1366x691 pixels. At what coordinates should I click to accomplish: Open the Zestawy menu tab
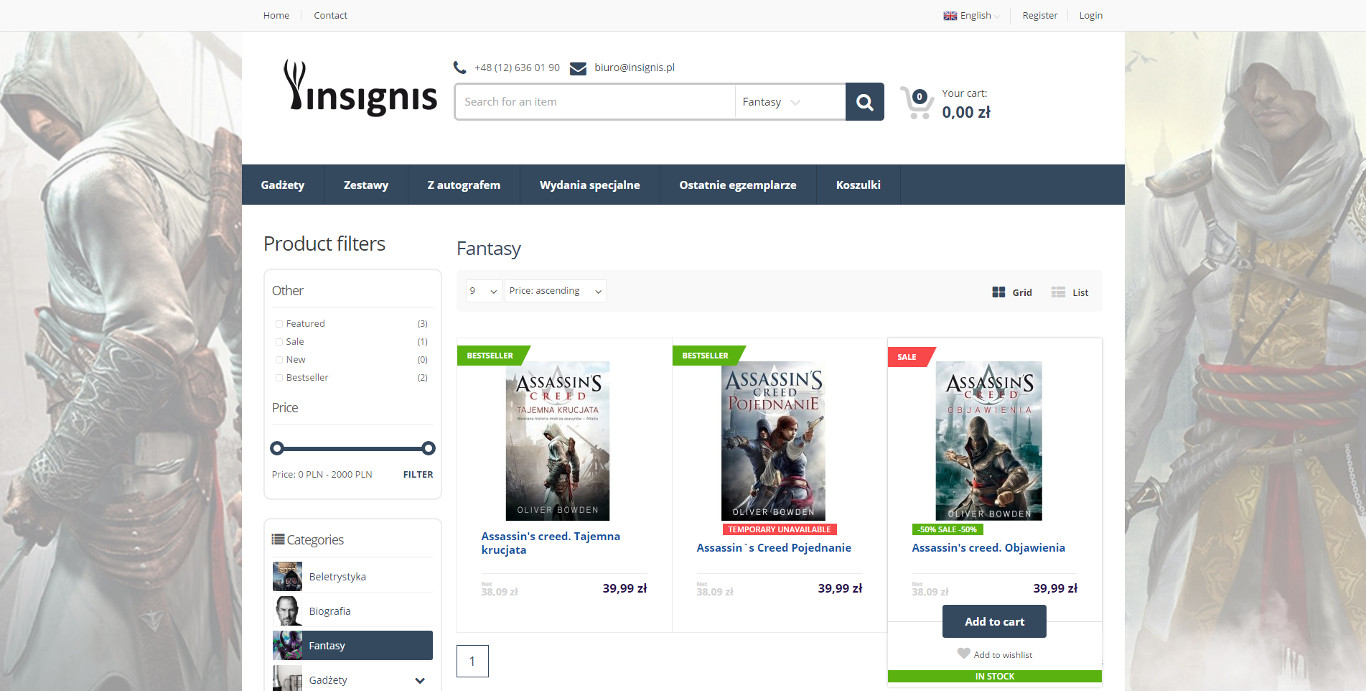coord(366,185)
